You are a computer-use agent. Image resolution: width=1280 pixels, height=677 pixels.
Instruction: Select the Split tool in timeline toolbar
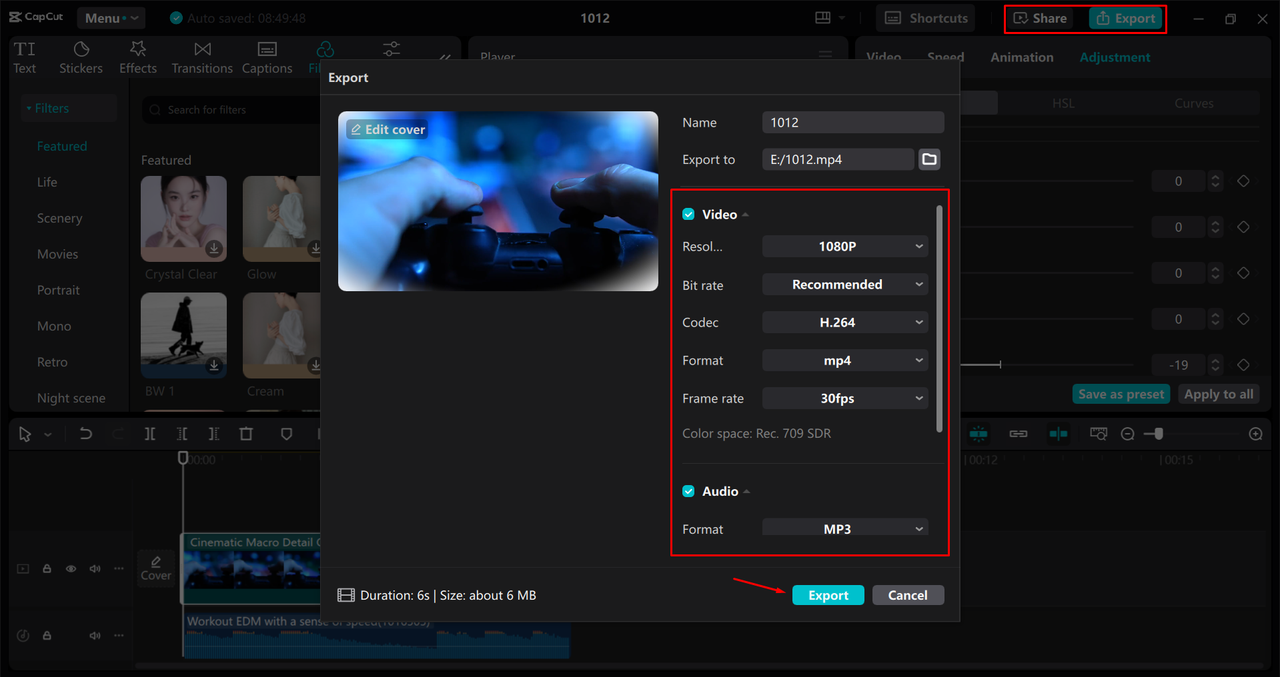[150, 434]
